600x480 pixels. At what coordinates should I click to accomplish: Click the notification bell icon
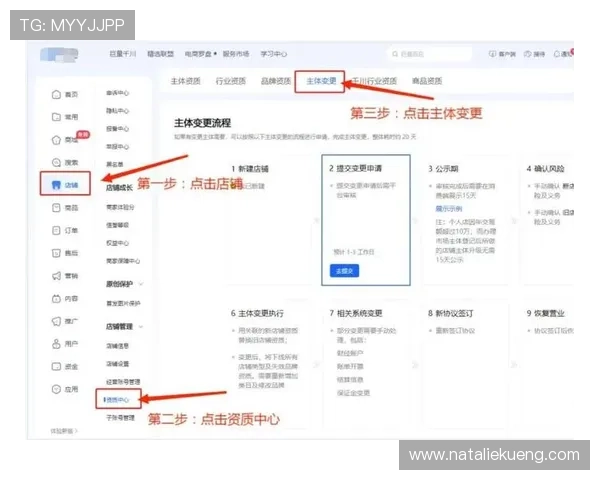click(557, 54)
